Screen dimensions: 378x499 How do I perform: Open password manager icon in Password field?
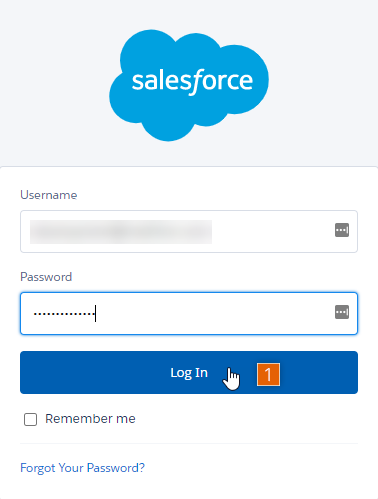click(342, 312)
